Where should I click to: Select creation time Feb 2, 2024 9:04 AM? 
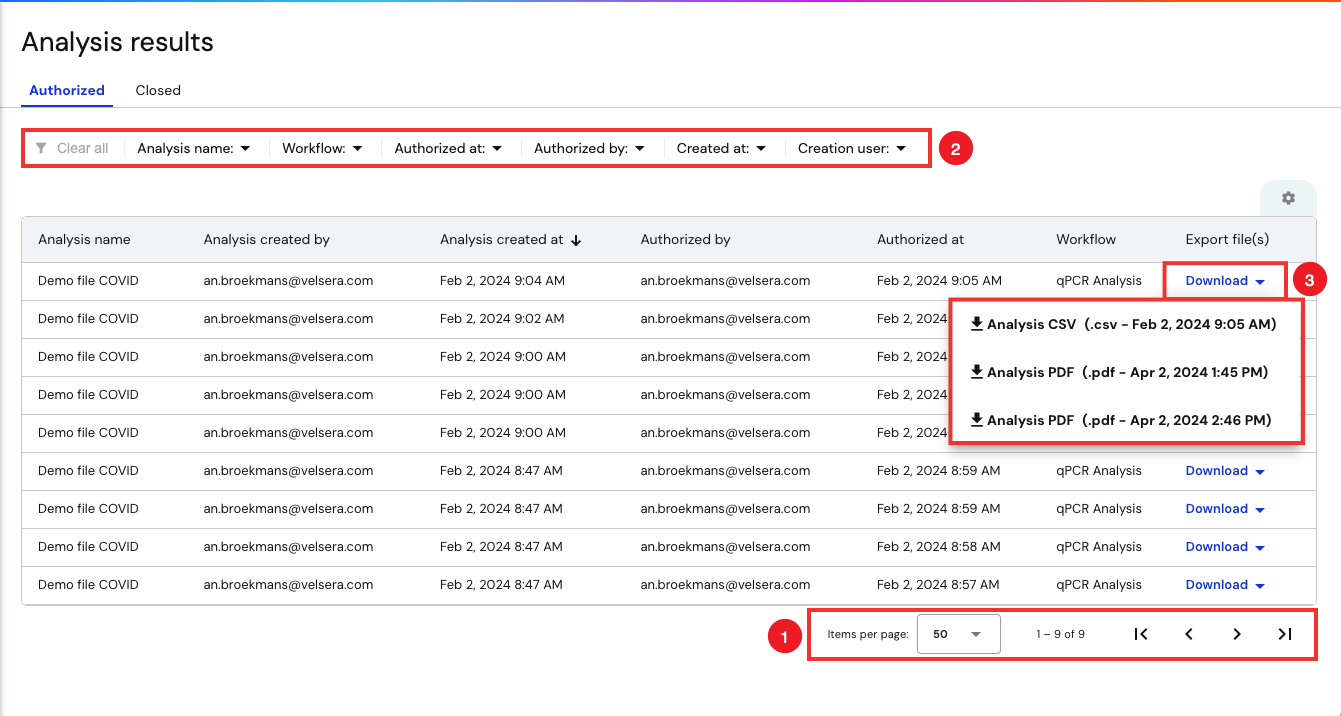tap(502, 281)
